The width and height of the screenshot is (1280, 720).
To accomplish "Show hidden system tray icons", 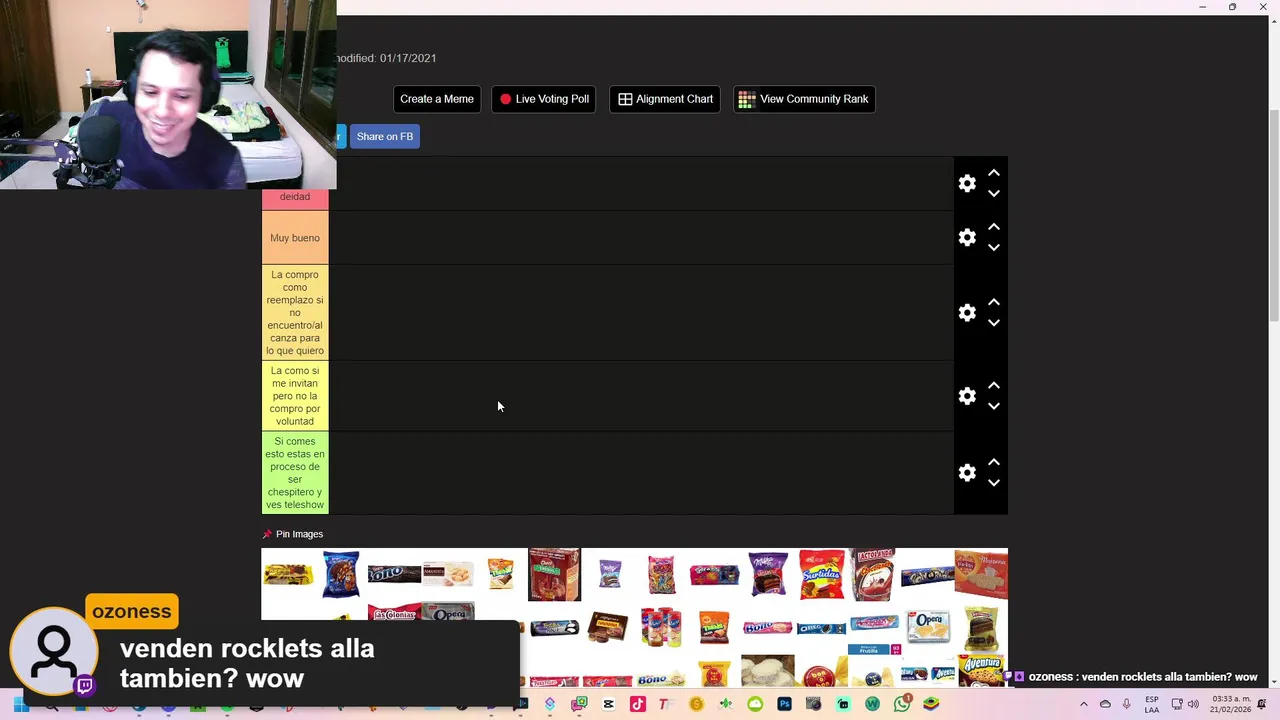I will click(1083, 704).
